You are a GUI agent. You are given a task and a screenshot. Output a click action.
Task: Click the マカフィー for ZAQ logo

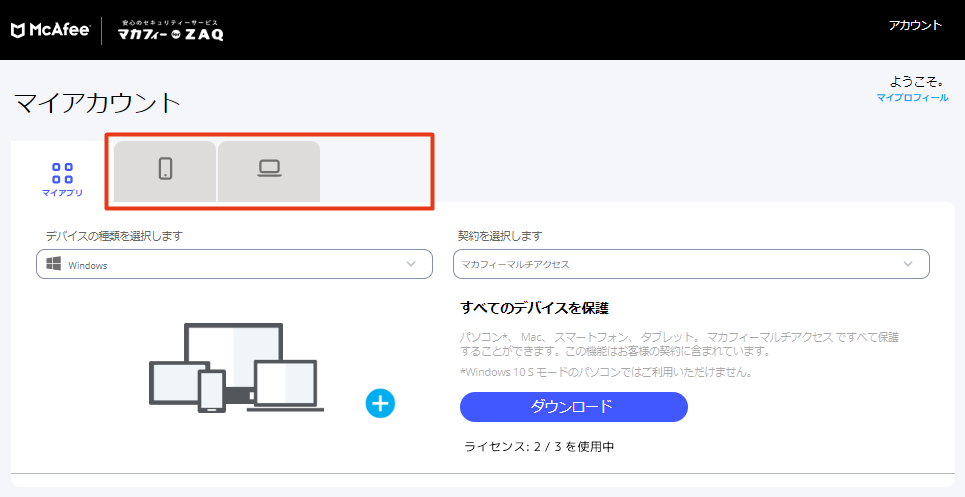tap(170, 31)
